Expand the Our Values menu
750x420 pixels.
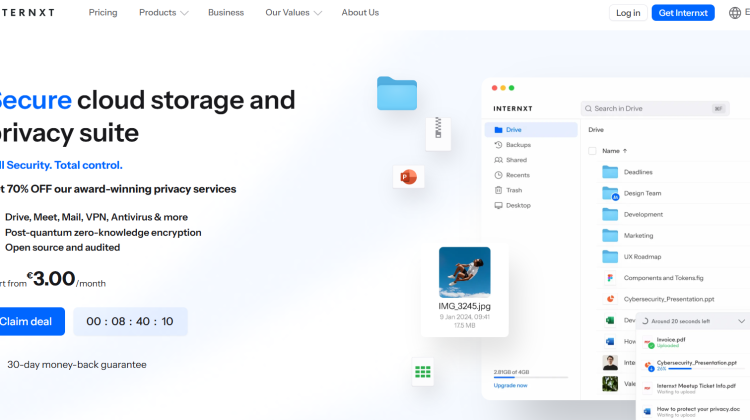pos(293,12)
